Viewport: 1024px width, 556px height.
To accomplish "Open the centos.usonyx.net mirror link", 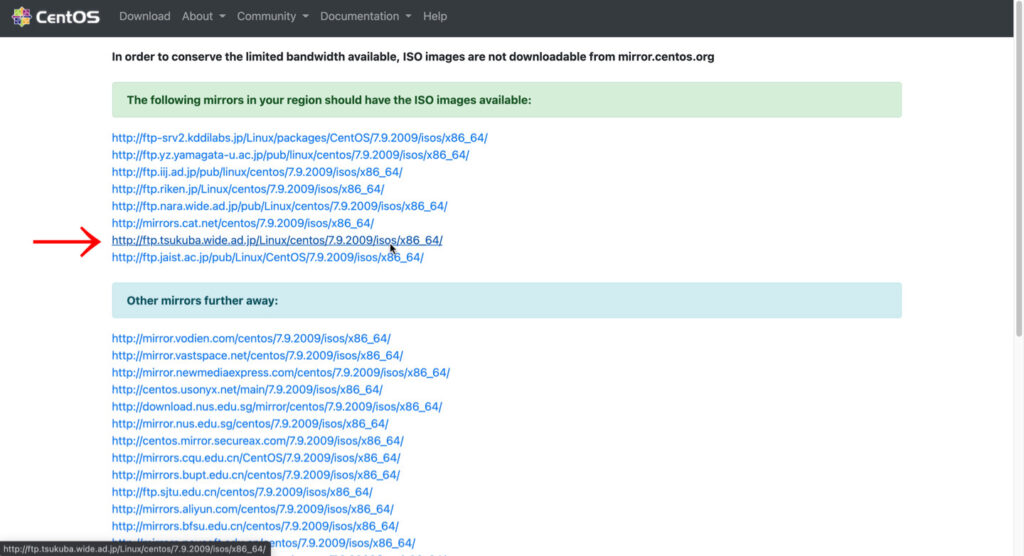I will coord(248,389).
